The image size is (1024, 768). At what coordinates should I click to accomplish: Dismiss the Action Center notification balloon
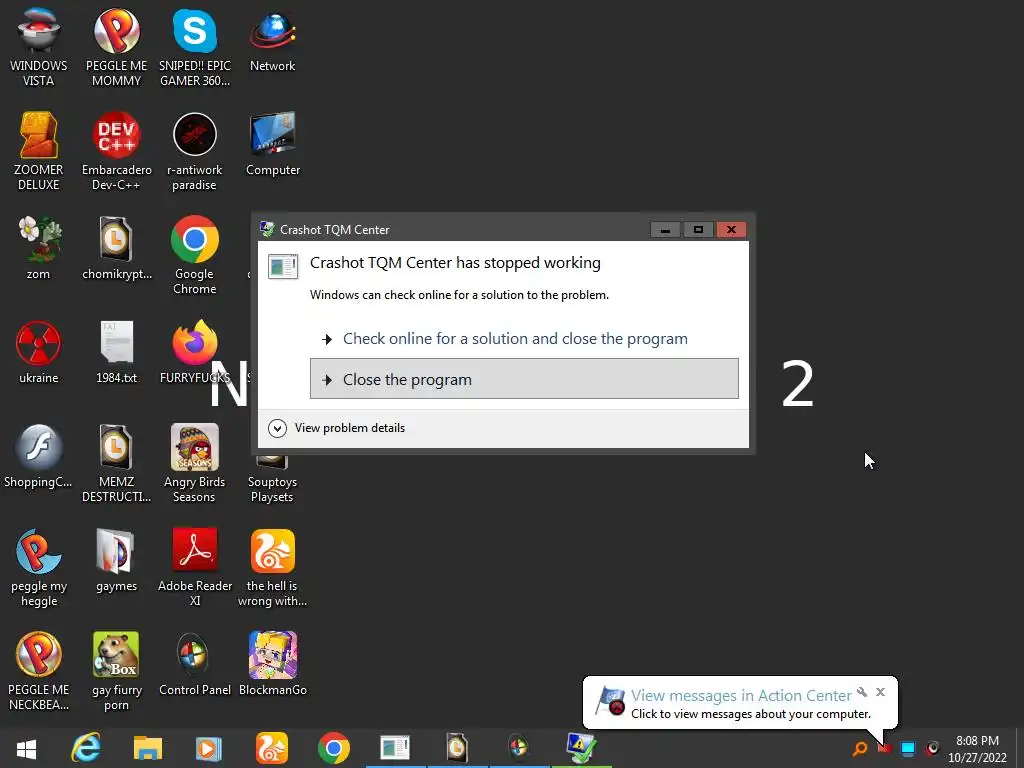880,692
